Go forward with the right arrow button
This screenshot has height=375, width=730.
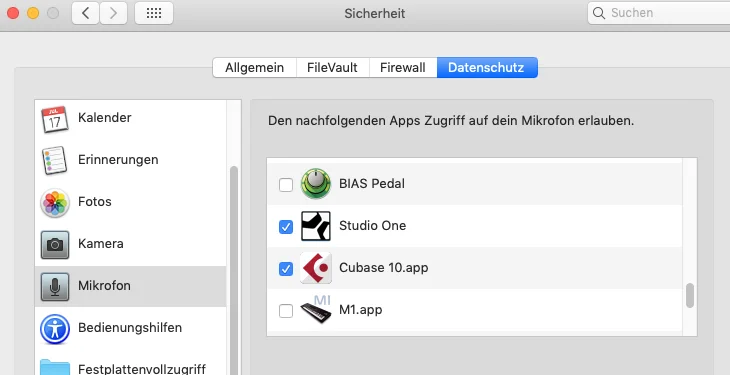tap(113, 13)
